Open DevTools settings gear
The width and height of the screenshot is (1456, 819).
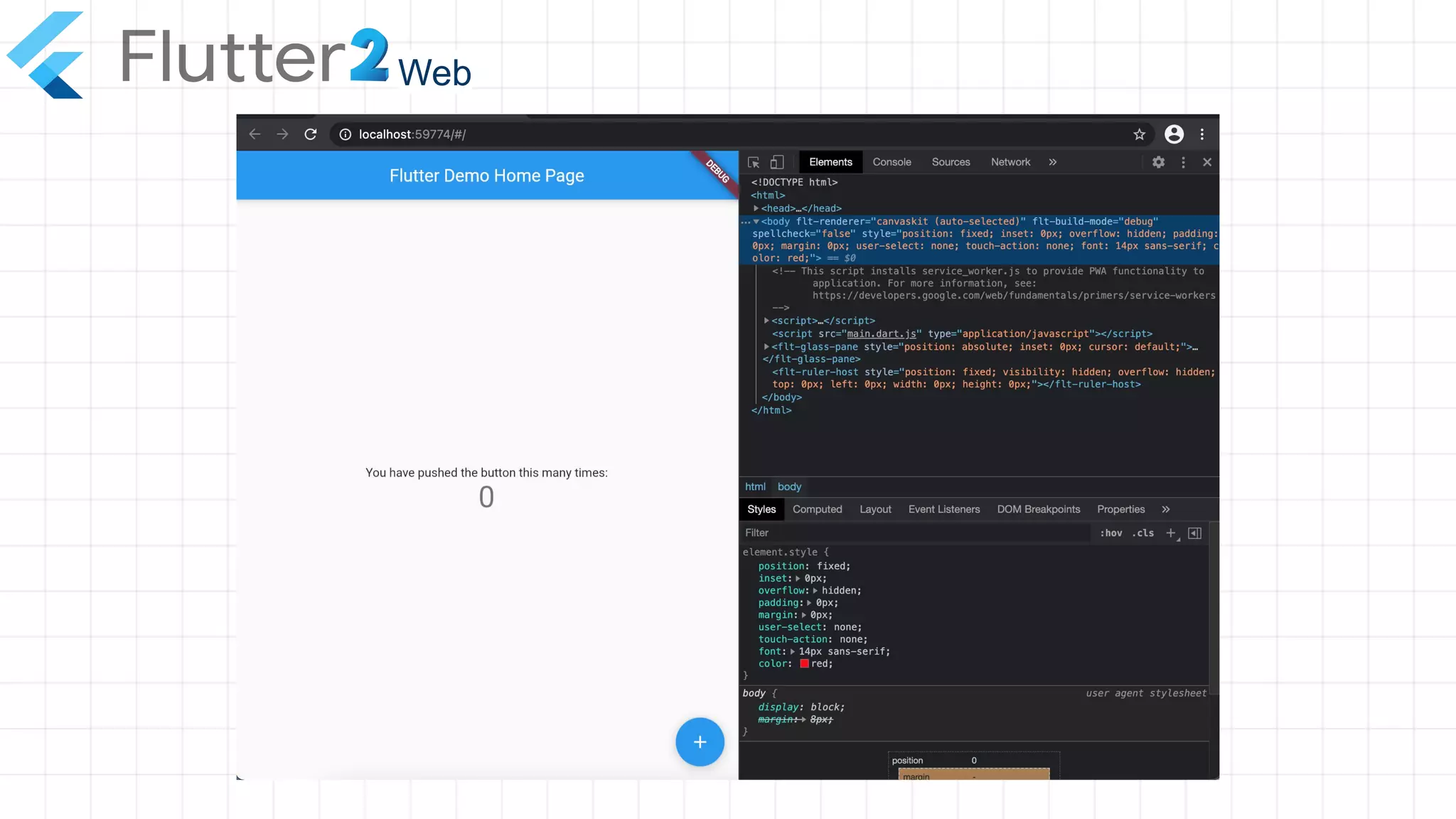pyautogui.click(x=1158, y=162)
